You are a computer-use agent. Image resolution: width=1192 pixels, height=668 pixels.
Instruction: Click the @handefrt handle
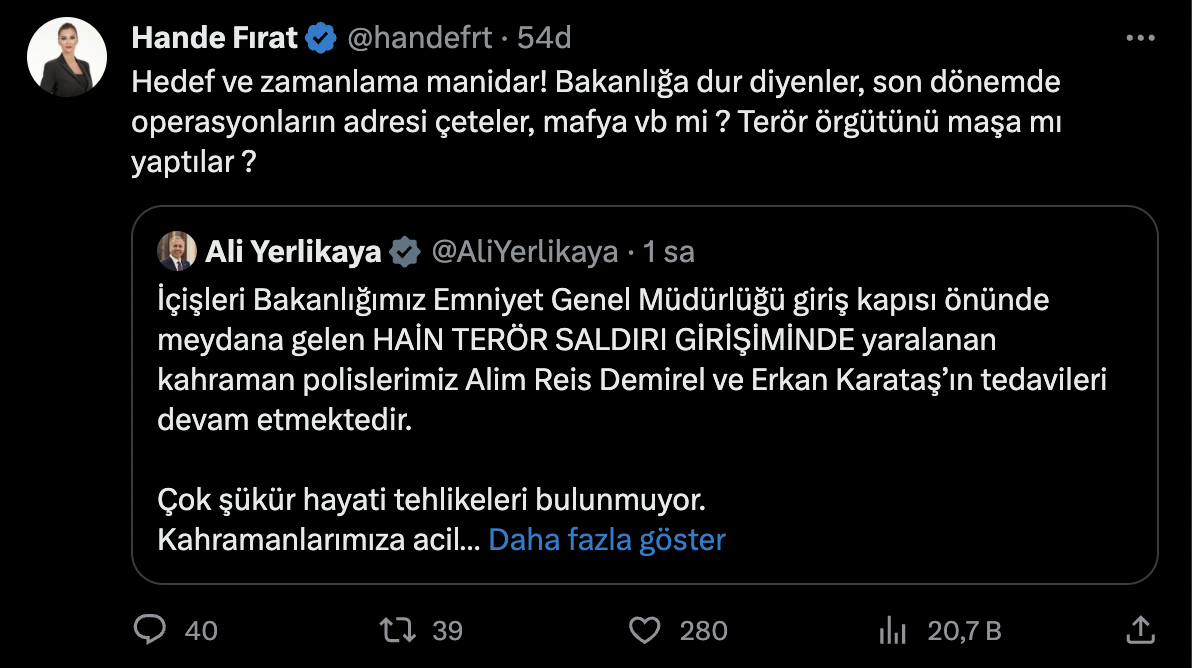click(x=420, y=39)
